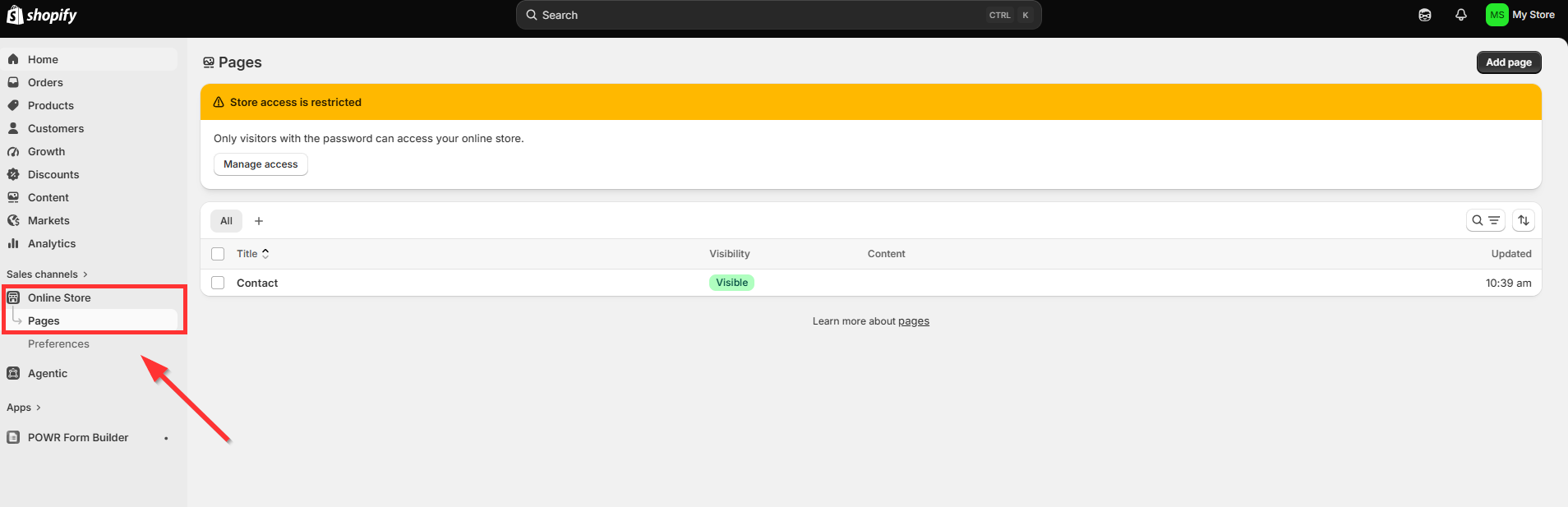Add a new view with plus
1568x507 pixels.
coord(259,221)
